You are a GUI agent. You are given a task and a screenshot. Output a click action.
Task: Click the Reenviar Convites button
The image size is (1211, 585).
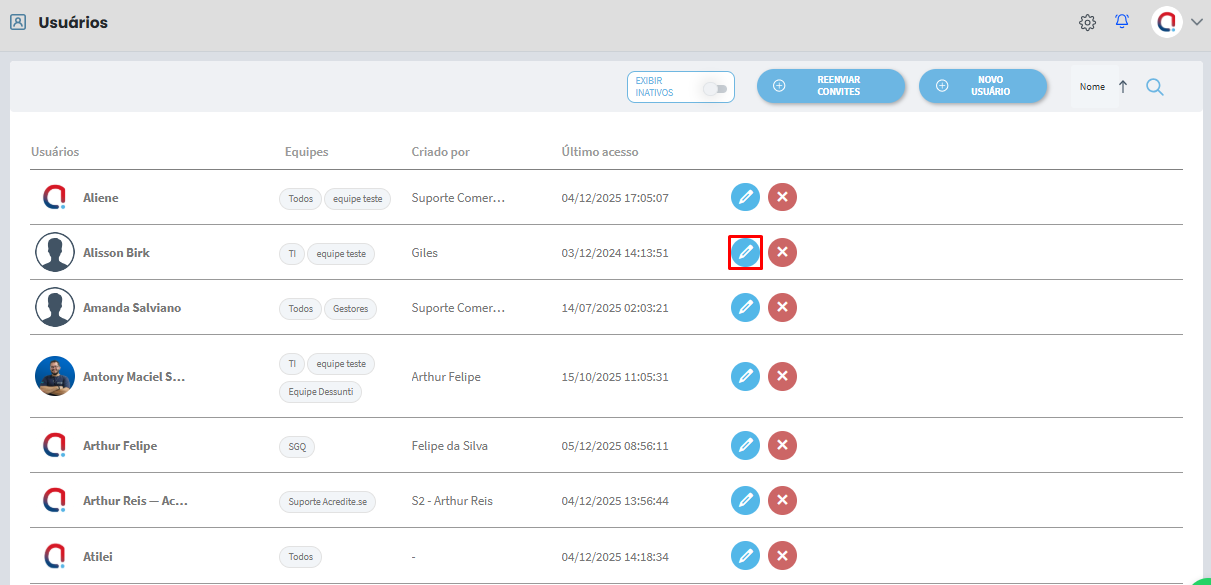pos(830,86)
